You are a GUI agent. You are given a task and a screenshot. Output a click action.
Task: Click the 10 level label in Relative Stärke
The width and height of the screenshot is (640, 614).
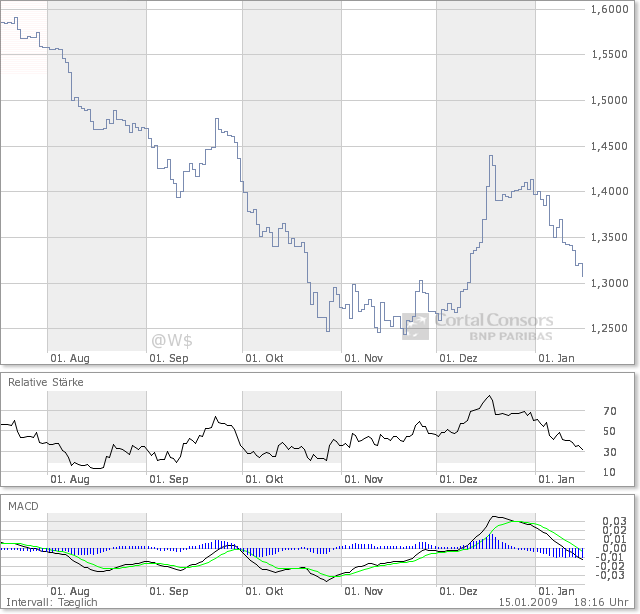coord(609,472)
